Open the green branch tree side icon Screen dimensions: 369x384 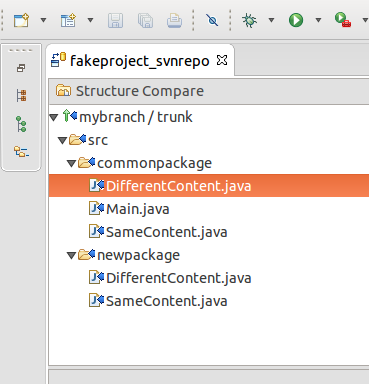[x=21, y=124]
